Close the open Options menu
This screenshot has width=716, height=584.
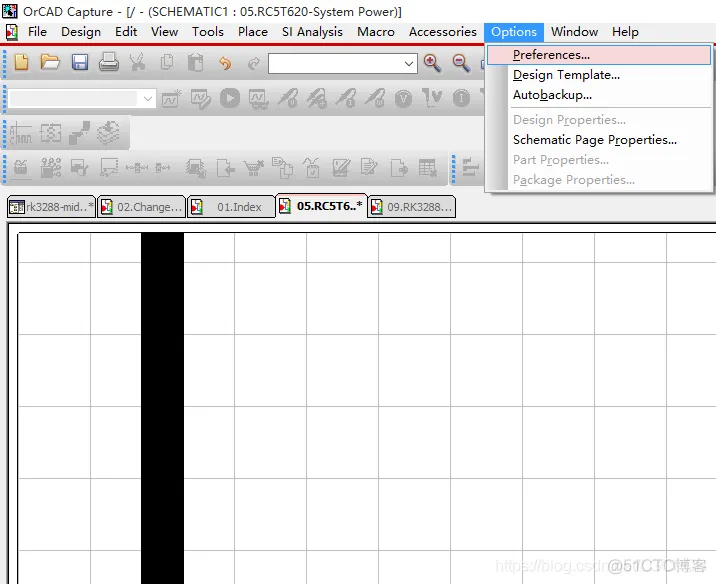click(514, 32)
